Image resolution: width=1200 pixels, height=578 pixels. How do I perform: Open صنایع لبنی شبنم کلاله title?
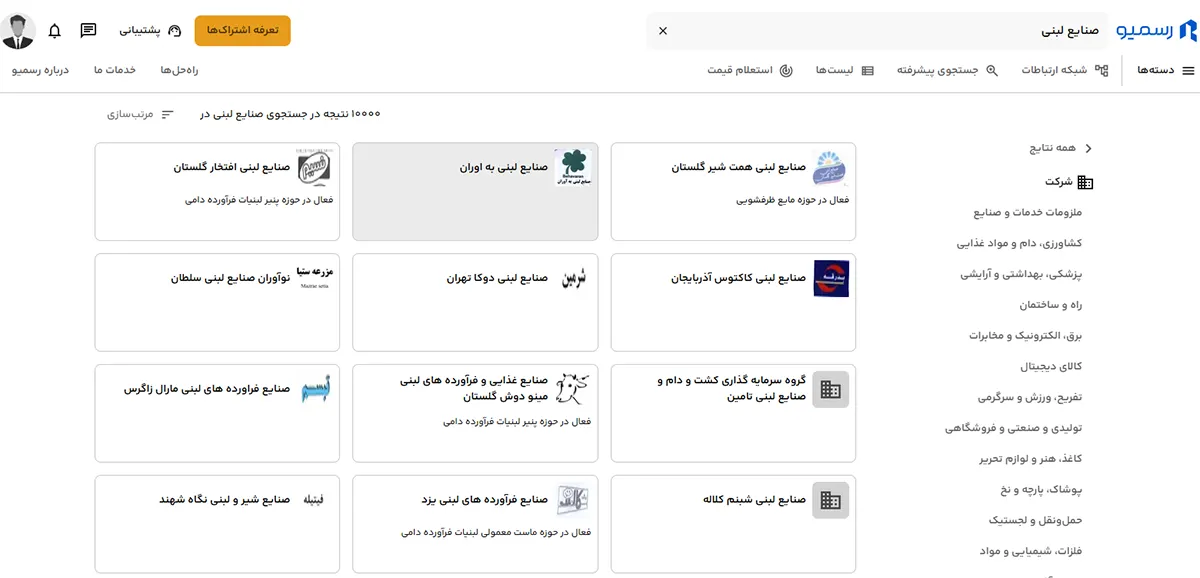click(754, 499)
